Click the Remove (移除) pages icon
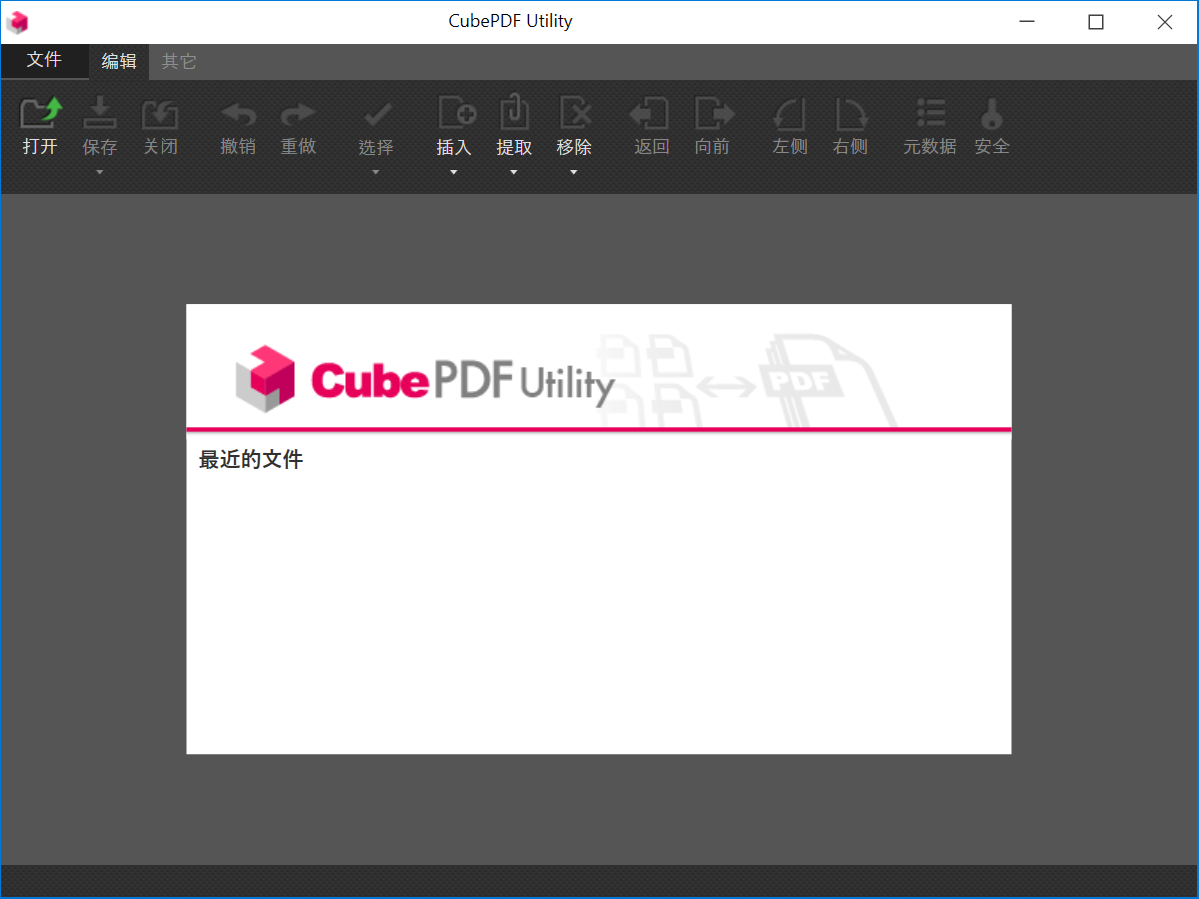The width and height of the screenshot is (1199, 899). coord(574,125)
